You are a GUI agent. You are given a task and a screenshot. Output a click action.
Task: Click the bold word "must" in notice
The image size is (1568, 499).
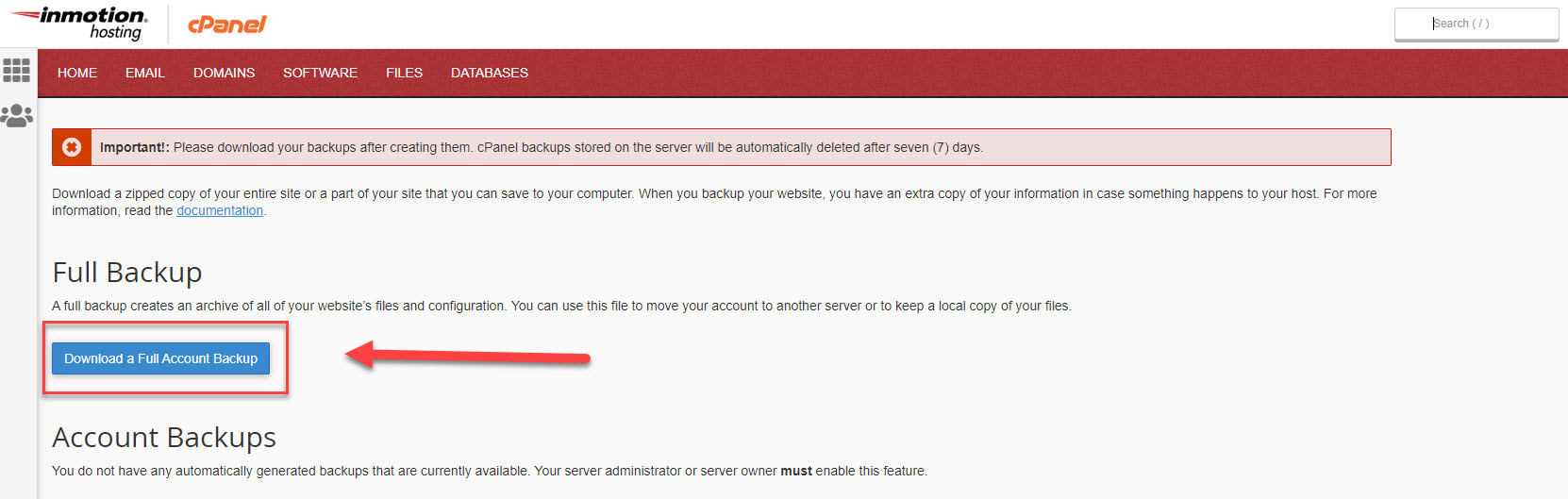[x=796, y=471]
